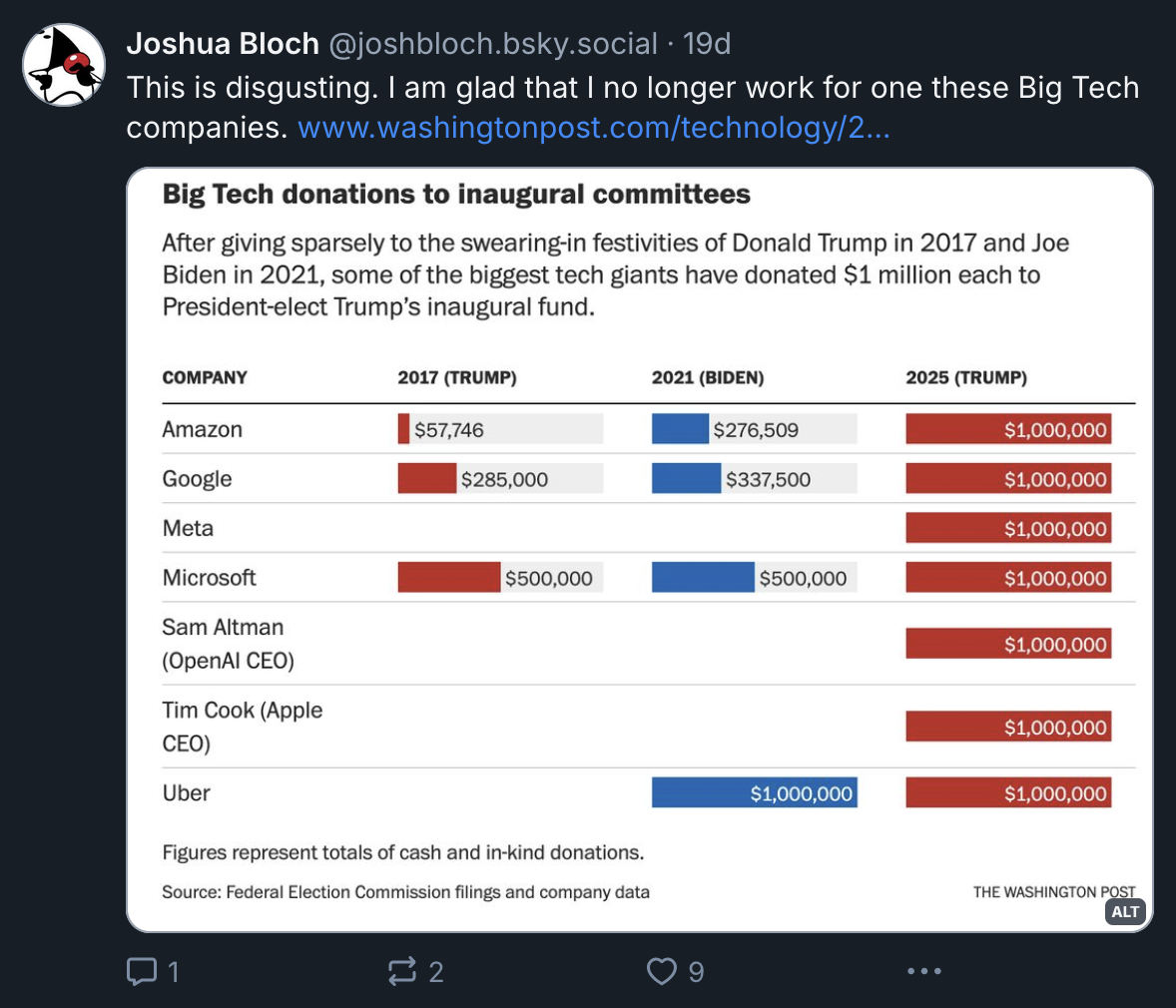Click the like count number 9
Image resolution: width=1176 pixels, height=1008 pixels.
coord(696,972)
